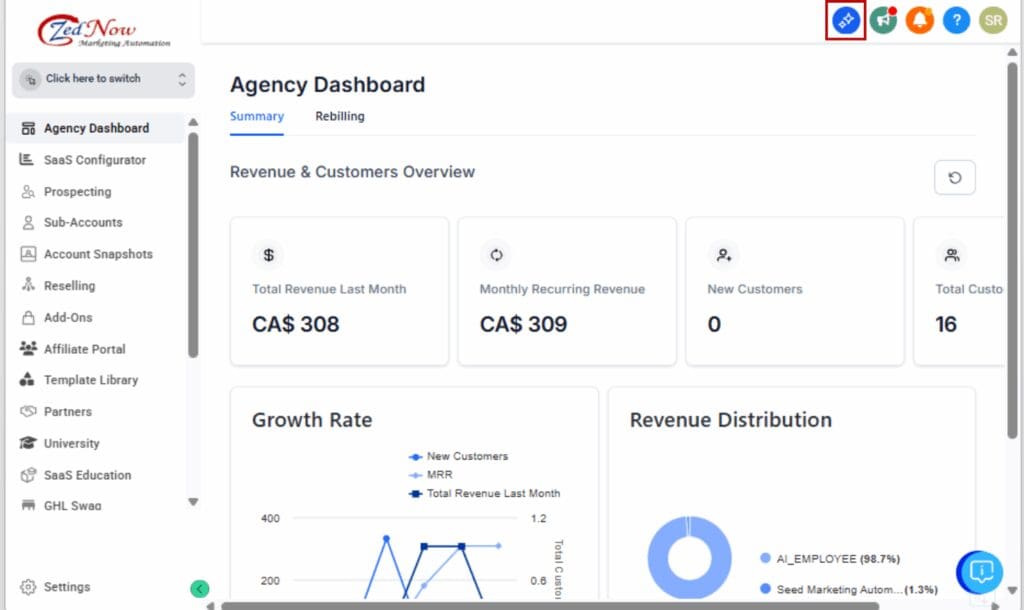Select the Summary tab
1024x610 pixels.
[256, 116]
